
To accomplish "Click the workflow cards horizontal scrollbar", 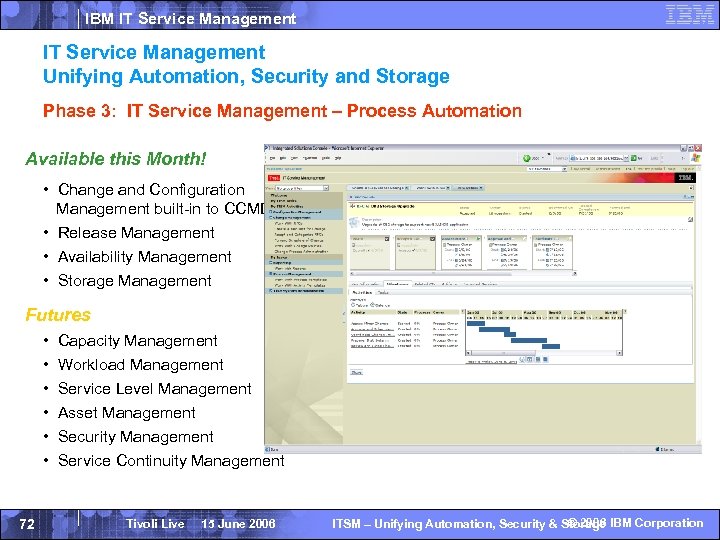I will point(462,273).
